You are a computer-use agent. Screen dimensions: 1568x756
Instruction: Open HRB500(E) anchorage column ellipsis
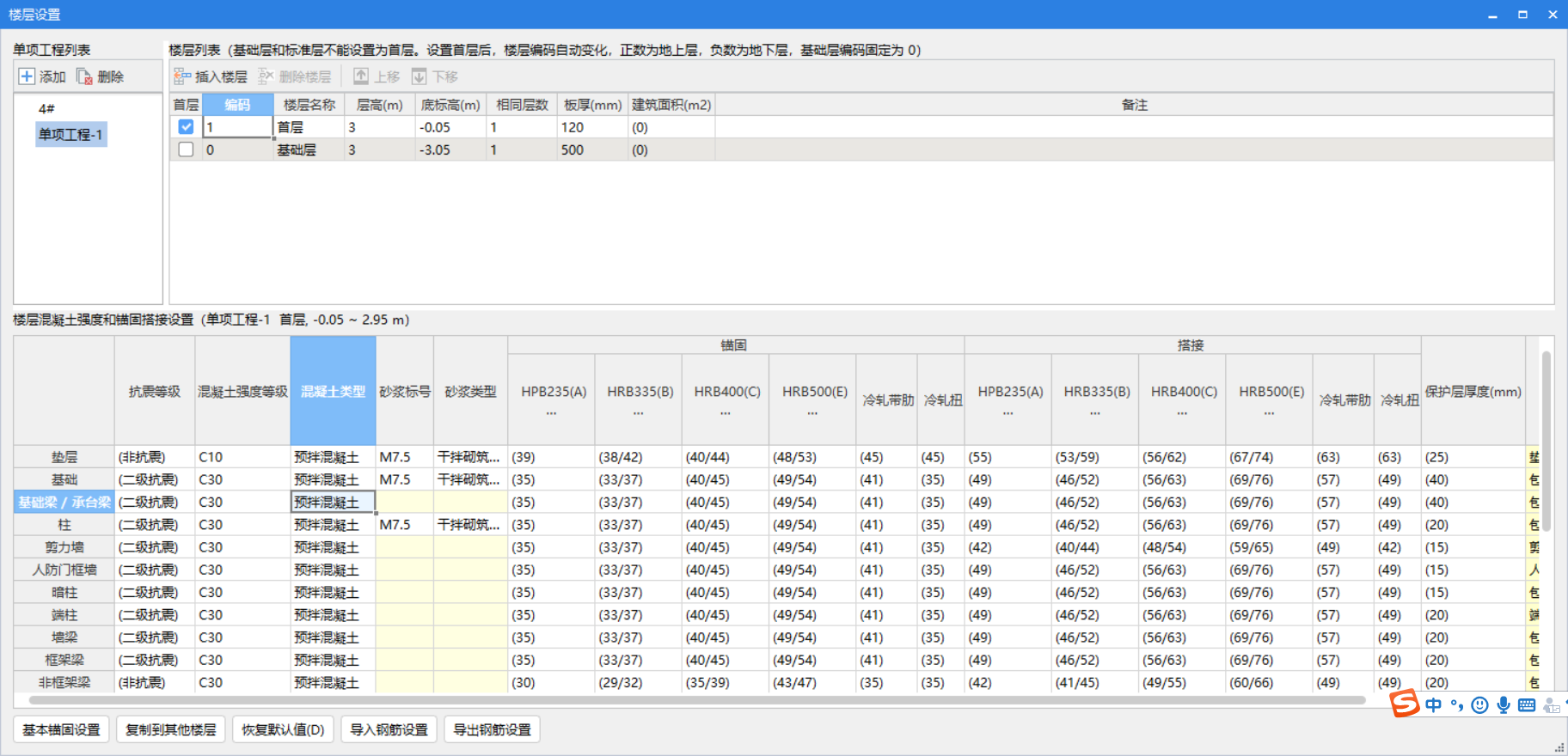click(812, 413)
